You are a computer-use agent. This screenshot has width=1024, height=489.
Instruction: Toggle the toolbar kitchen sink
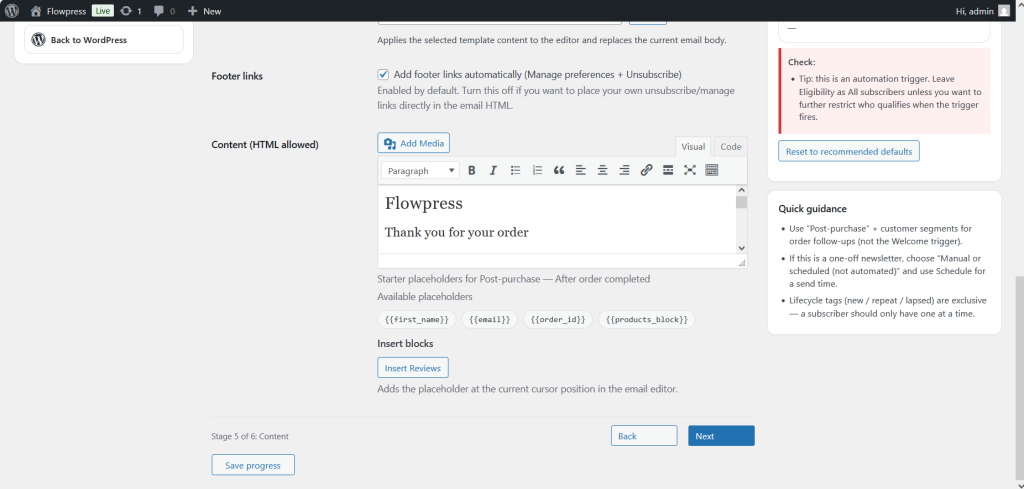[712, 170]
